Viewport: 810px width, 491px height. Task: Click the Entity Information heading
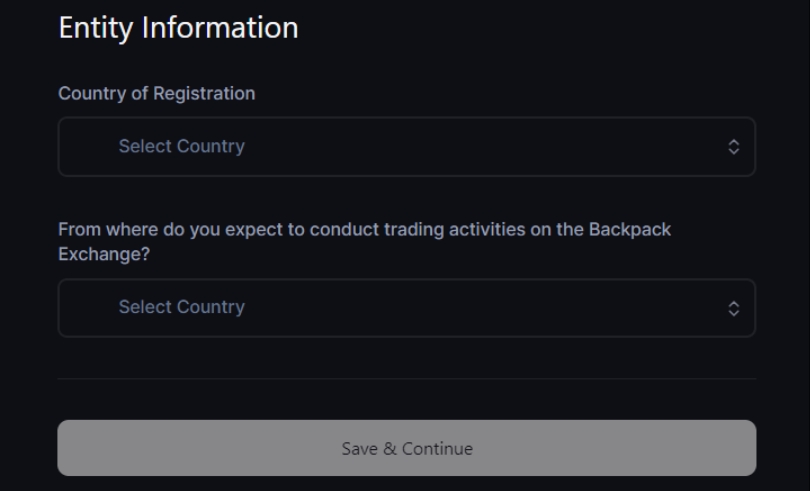178,27
